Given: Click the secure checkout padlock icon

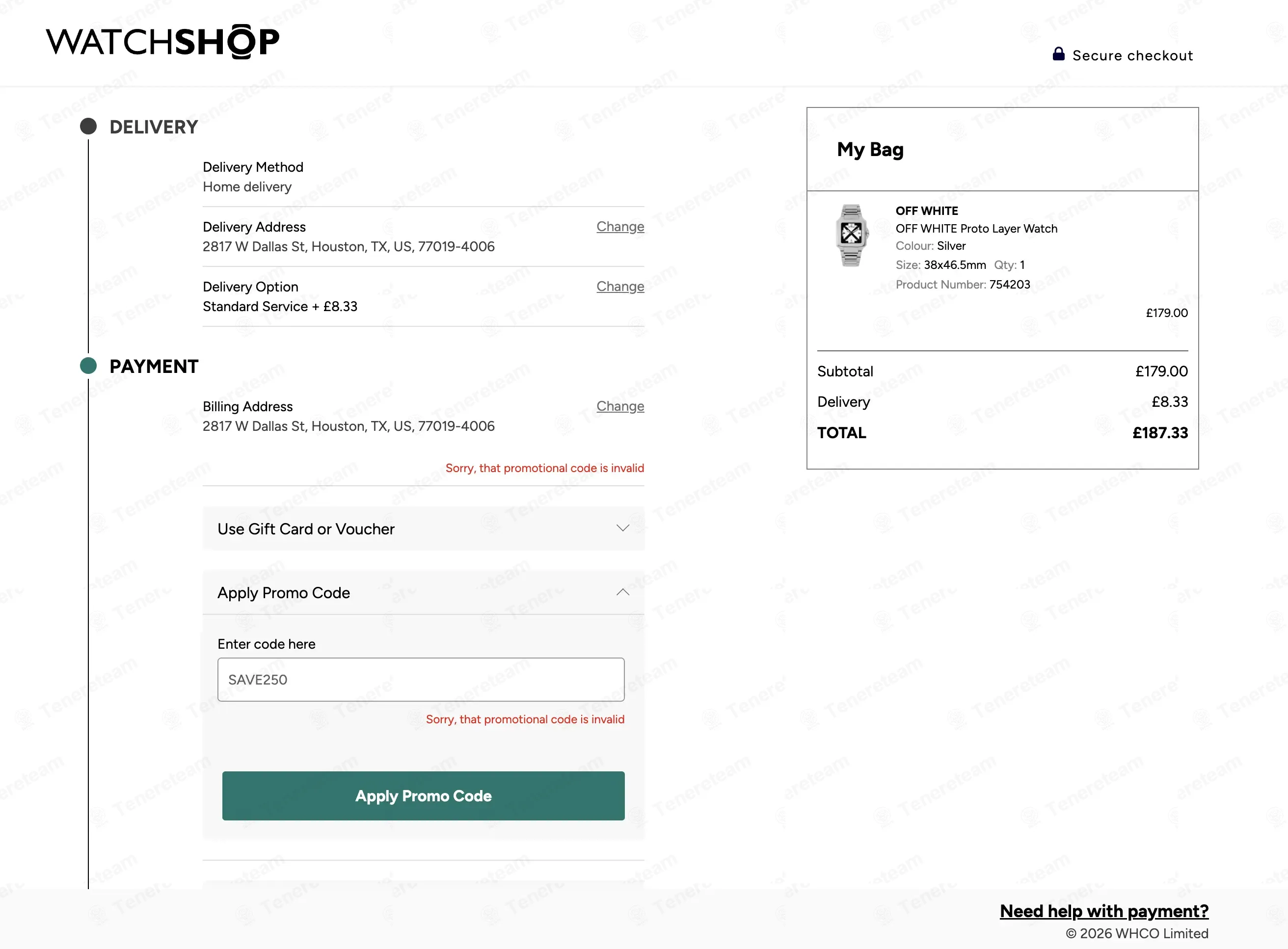Looking at the screenshot, I should (x=1058, y=54).
